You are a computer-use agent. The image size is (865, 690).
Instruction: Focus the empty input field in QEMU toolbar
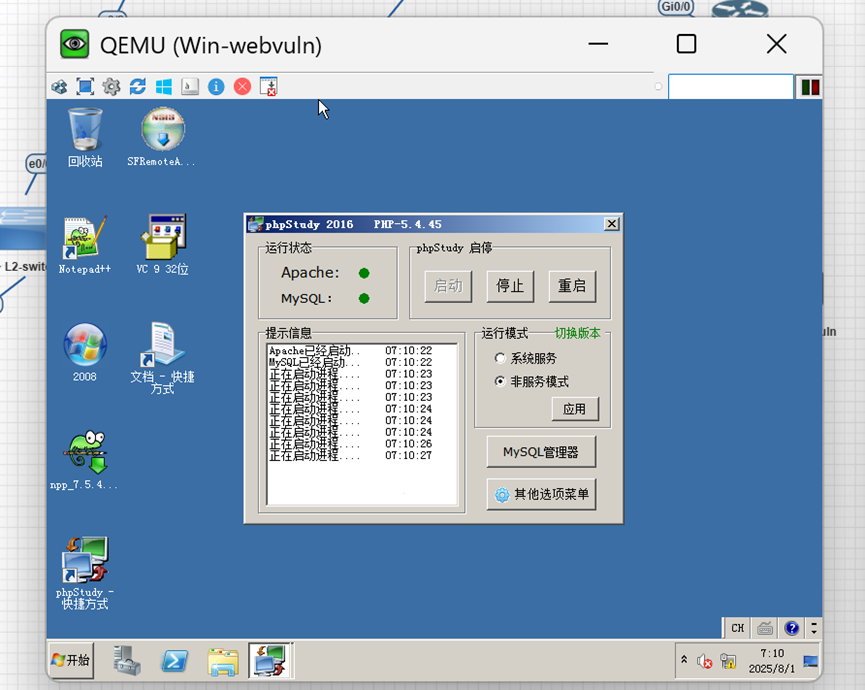[x=731, y=87]
